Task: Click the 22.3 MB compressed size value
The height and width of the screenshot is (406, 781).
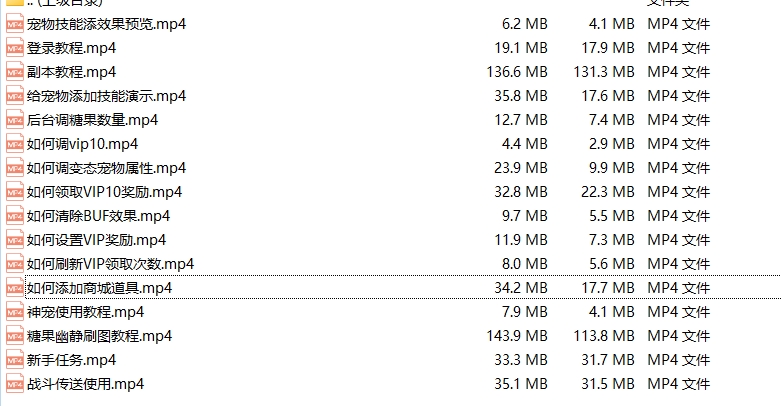Action: pos(610,192)
